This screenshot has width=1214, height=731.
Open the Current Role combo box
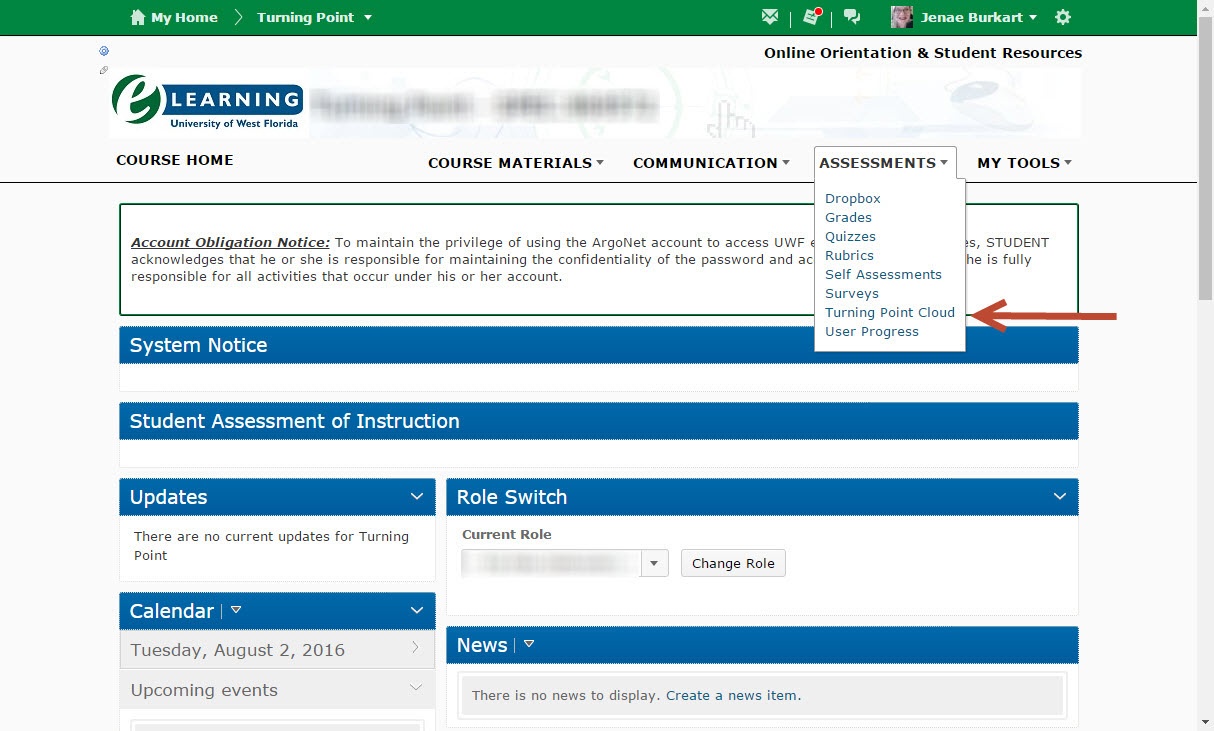565,563
